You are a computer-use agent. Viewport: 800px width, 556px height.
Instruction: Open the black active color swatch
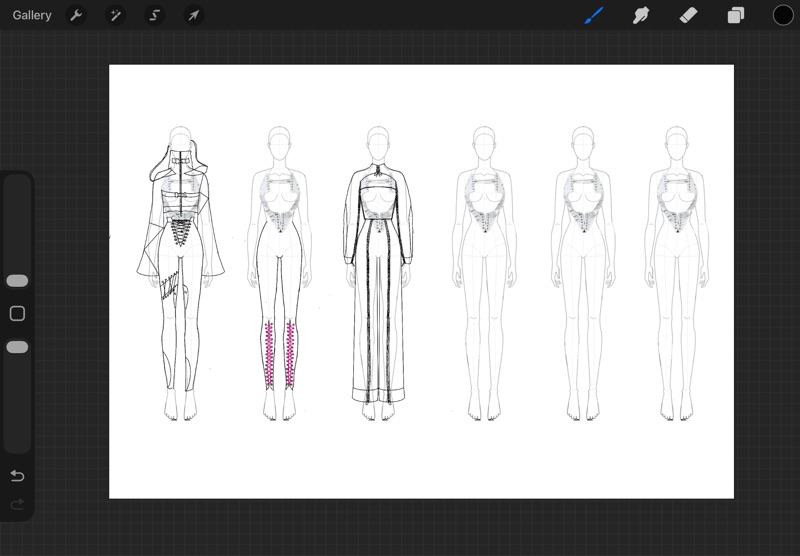(782, 15)
